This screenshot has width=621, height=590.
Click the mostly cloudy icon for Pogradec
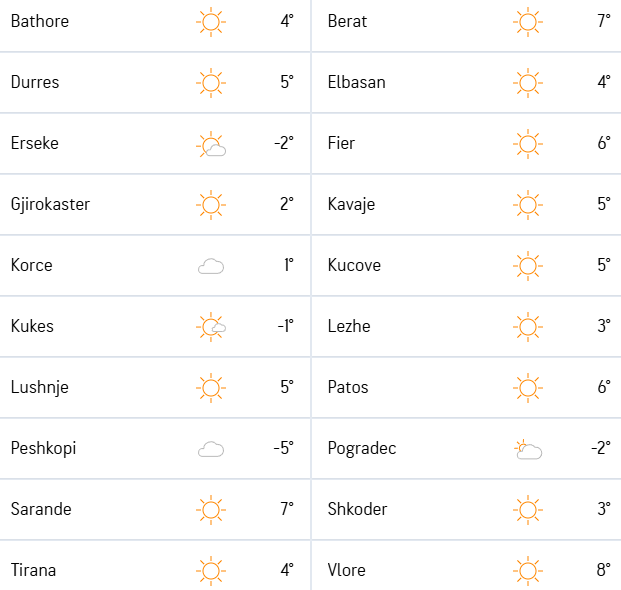coord(528,449)
